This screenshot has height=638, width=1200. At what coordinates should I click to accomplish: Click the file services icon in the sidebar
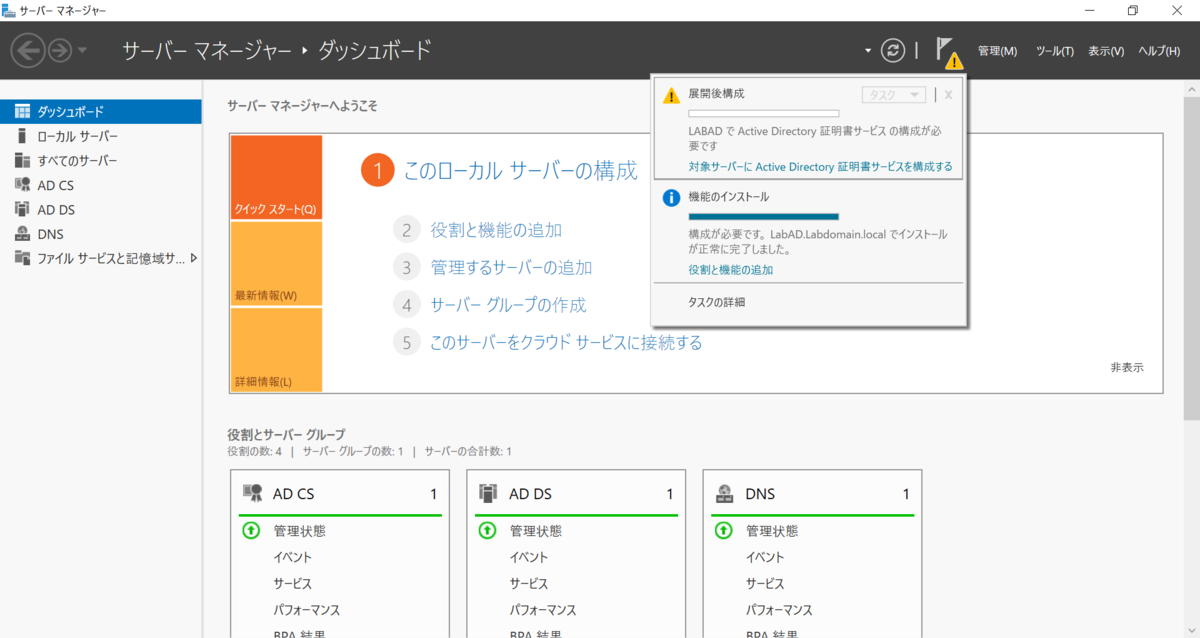[x=22, y=259]
